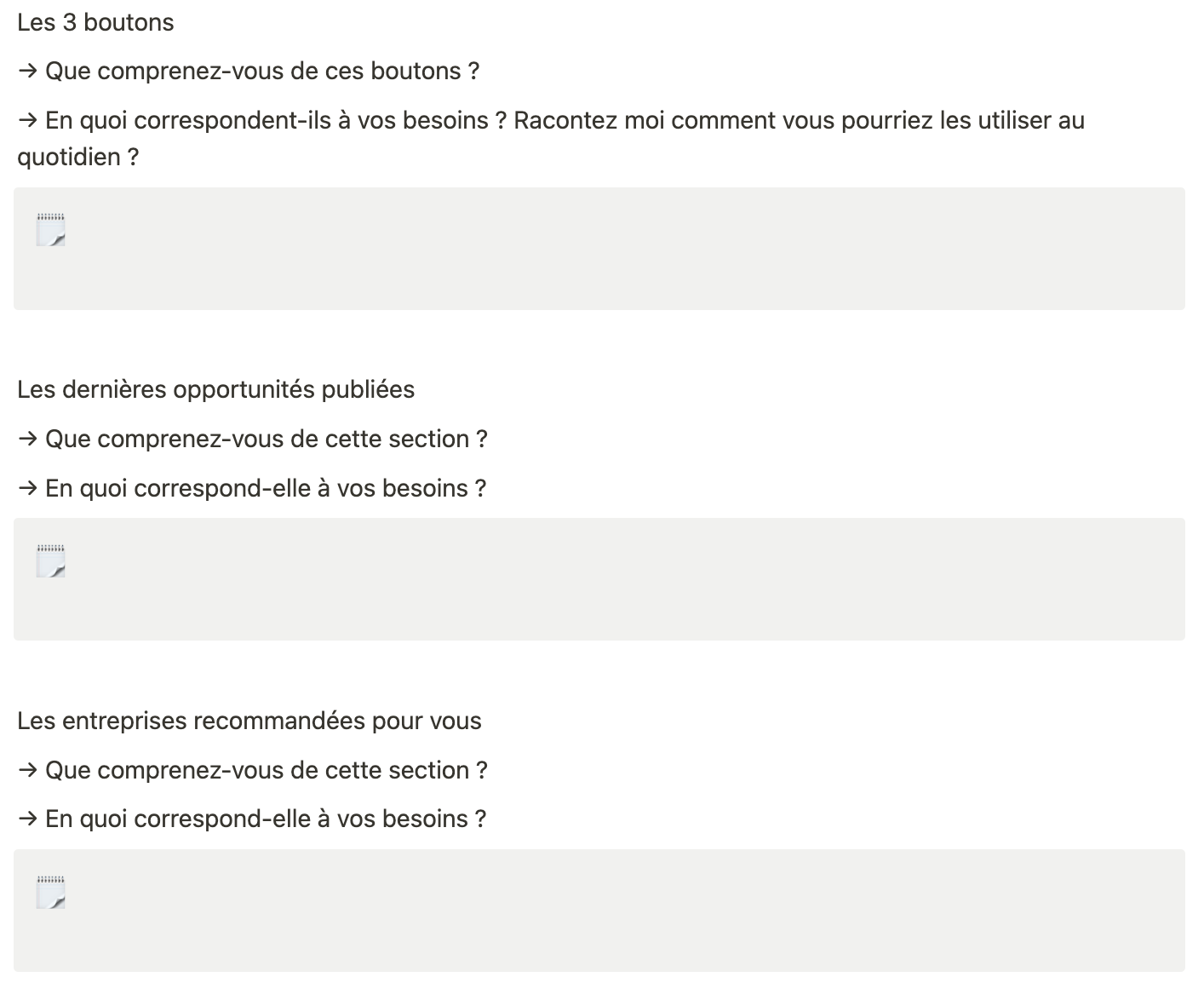Click the notepad icon under "Les 3 boutons"
Image resolution: width=1204 pixels, height=1000 pixels.
[51, 230]
